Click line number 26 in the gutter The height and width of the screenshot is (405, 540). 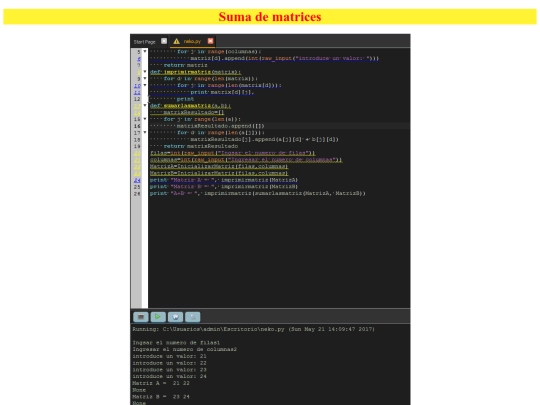(x=137, y=194)
